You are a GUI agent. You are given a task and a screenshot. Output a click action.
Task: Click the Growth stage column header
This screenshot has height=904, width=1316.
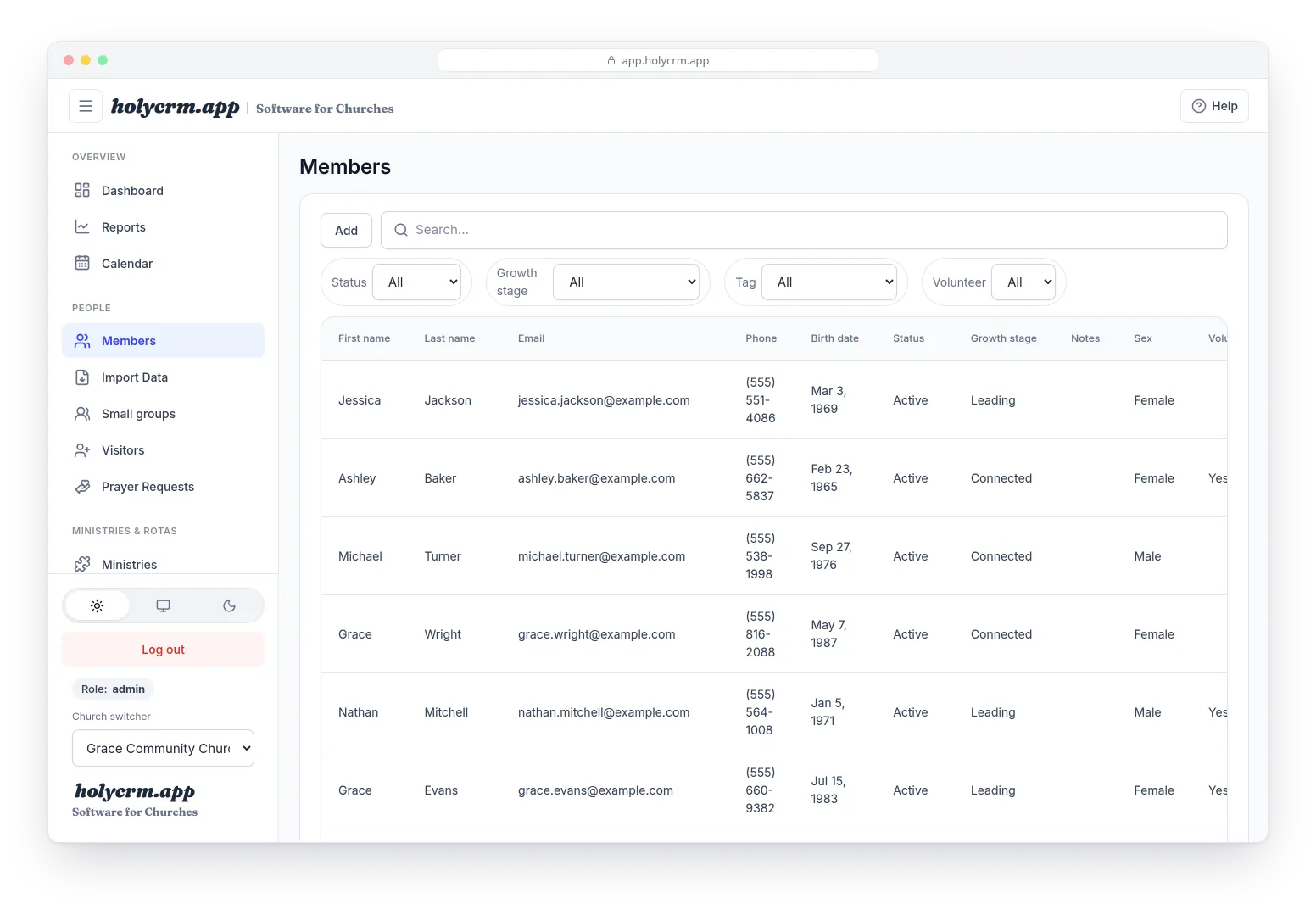coord(1003,338)
